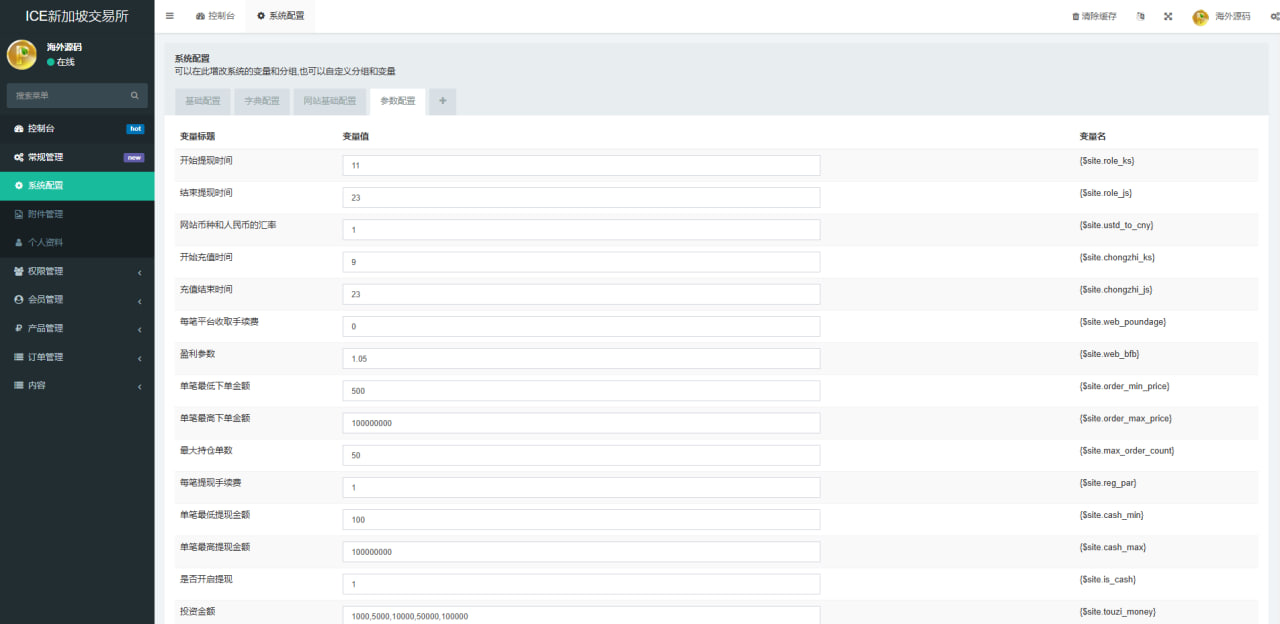
Task: Click the search magnifier icon in sidebar
Action: click(x=134, y=96)
